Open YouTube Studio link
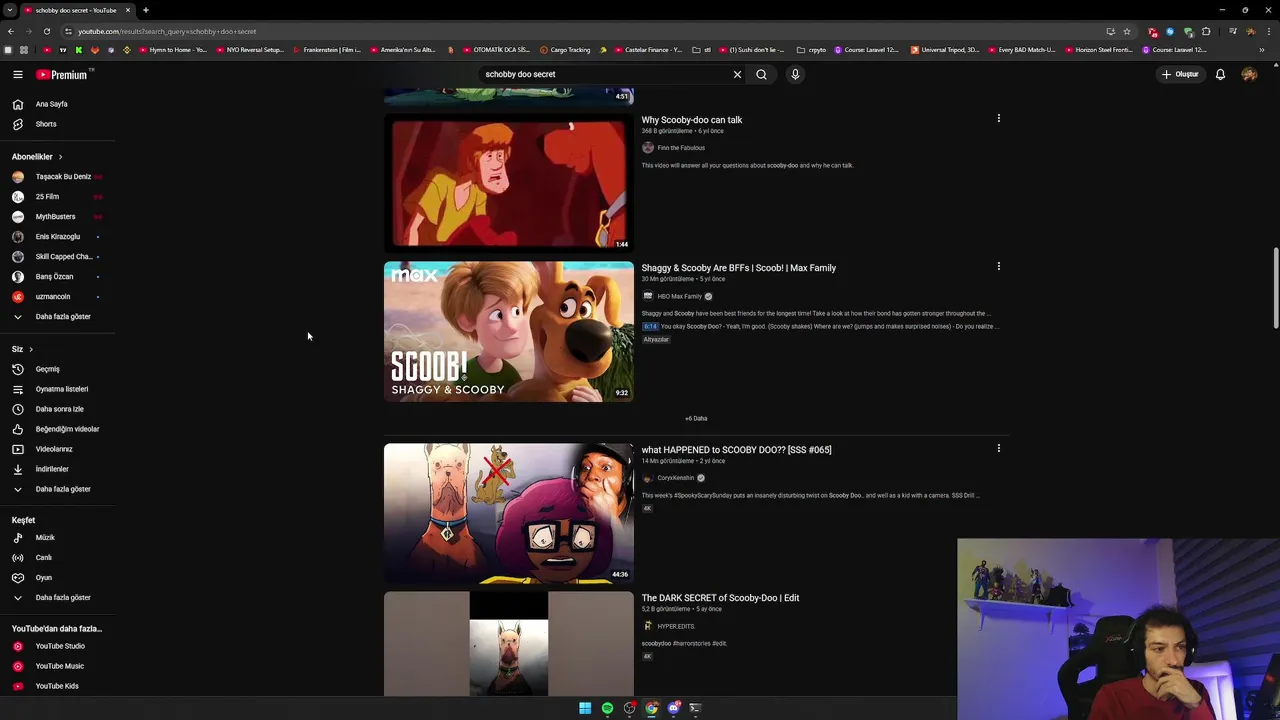 click(x=58, y=646)
